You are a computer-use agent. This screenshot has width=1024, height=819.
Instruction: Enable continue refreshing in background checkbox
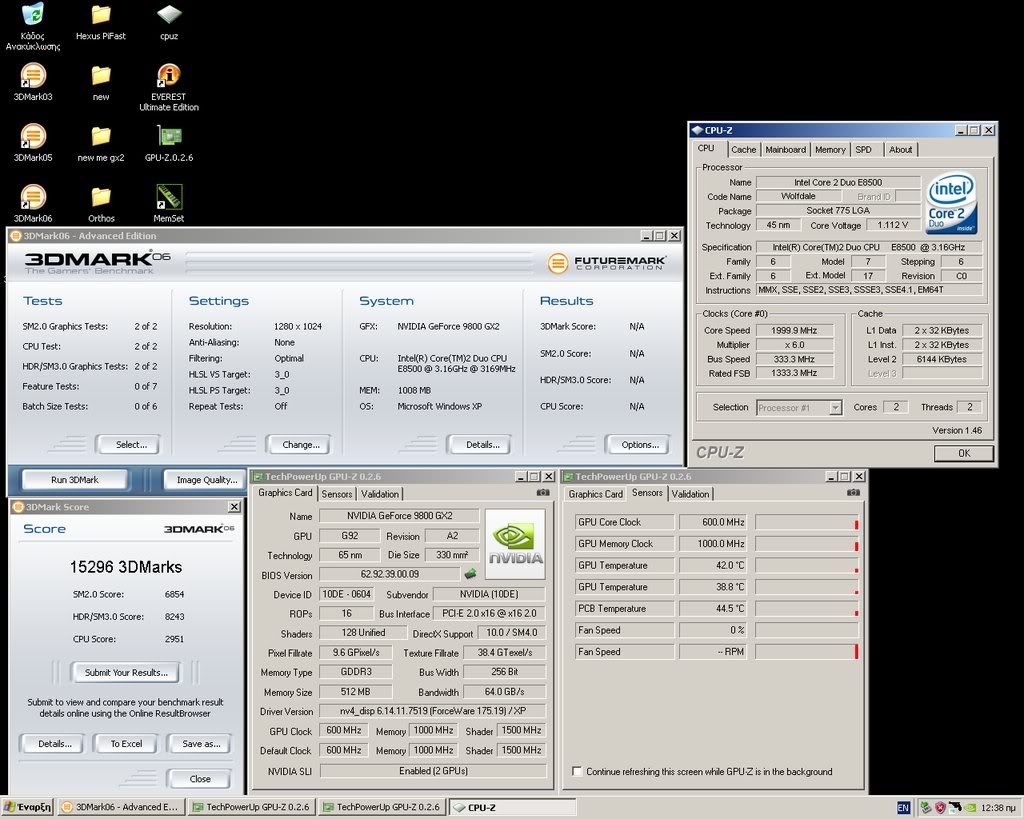[577, 771]
